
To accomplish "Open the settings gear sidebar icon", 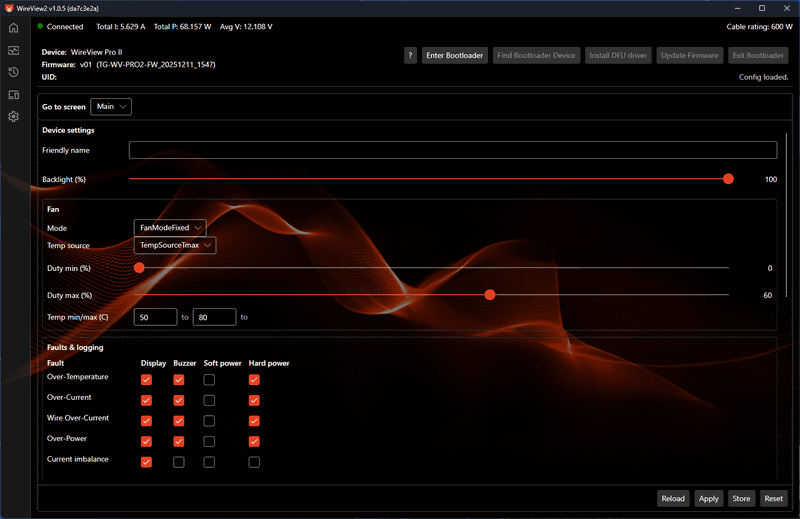I will coord(14,117).
